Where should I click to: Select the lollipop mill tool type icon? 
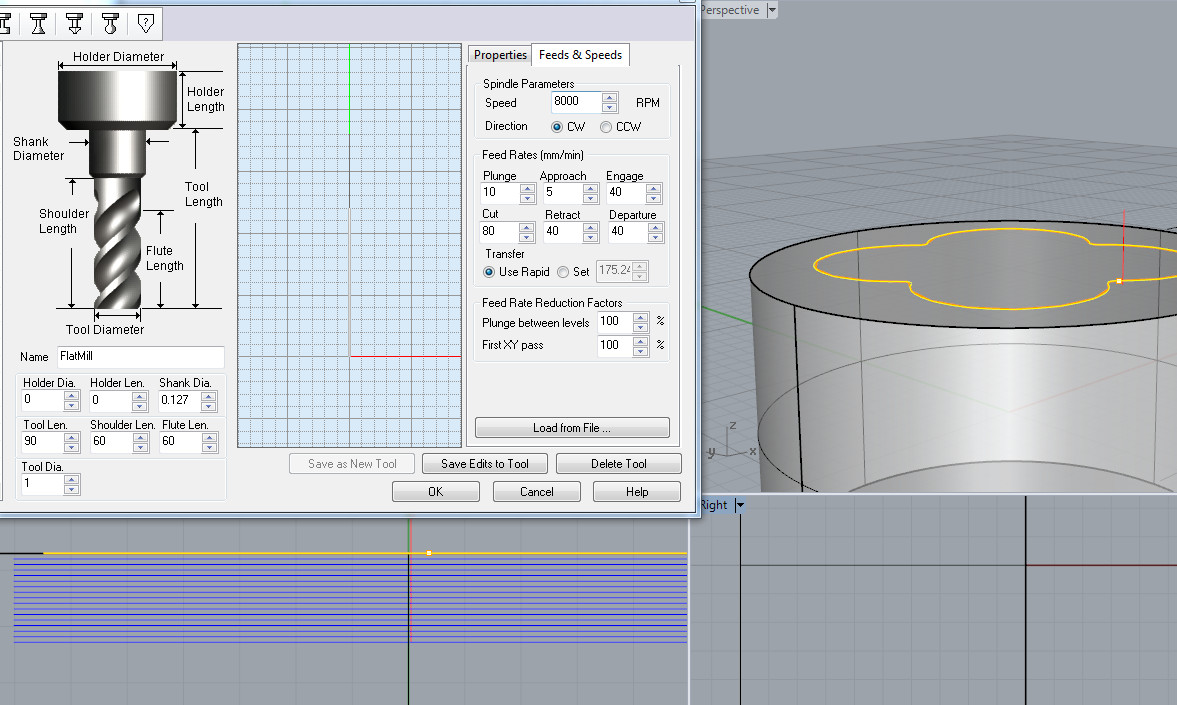click(110, 22)
